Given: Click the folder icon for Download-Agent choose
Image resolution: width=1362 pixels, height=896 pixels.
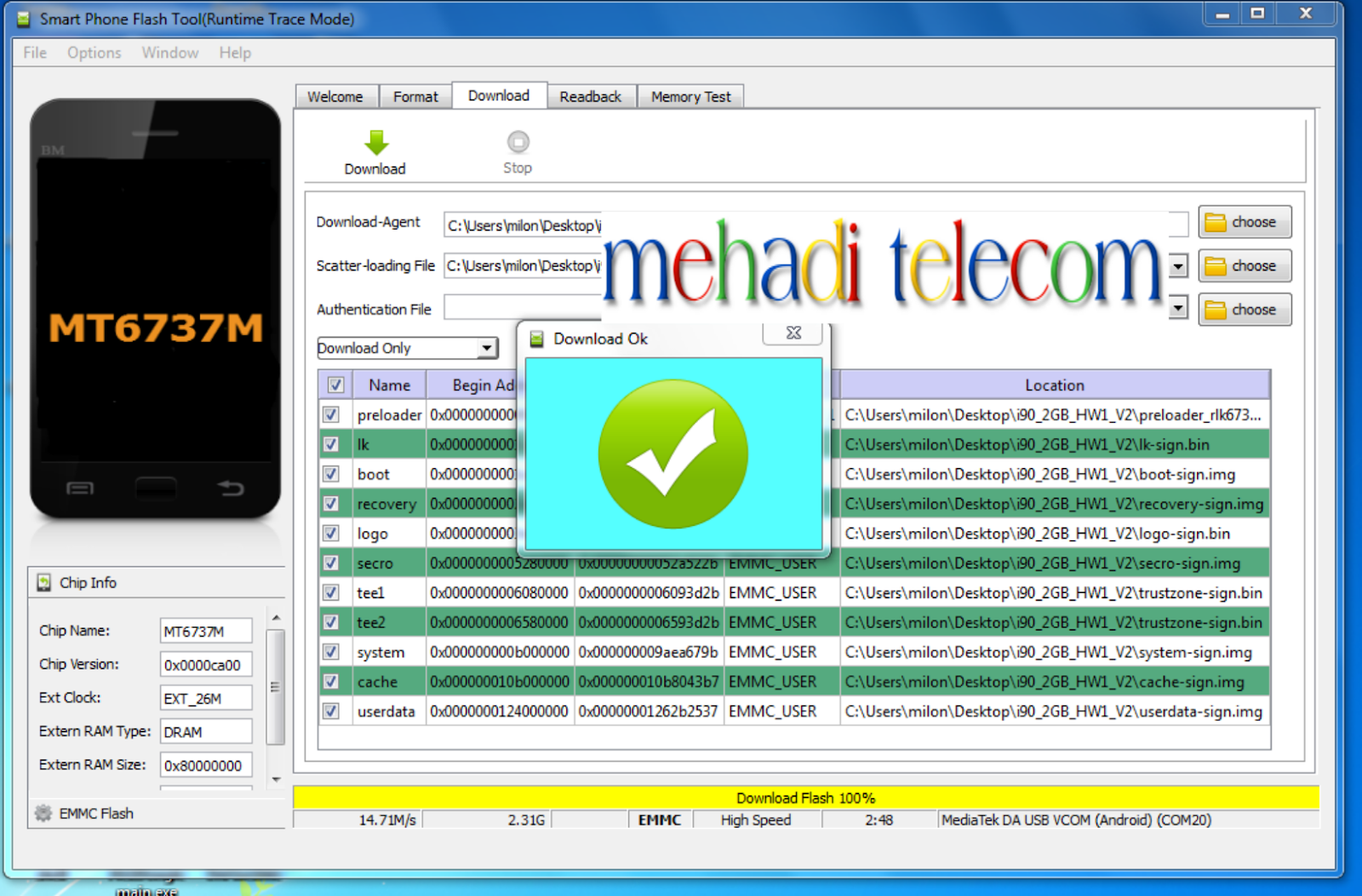Looking at the screenshot, I should [1216, 222].
